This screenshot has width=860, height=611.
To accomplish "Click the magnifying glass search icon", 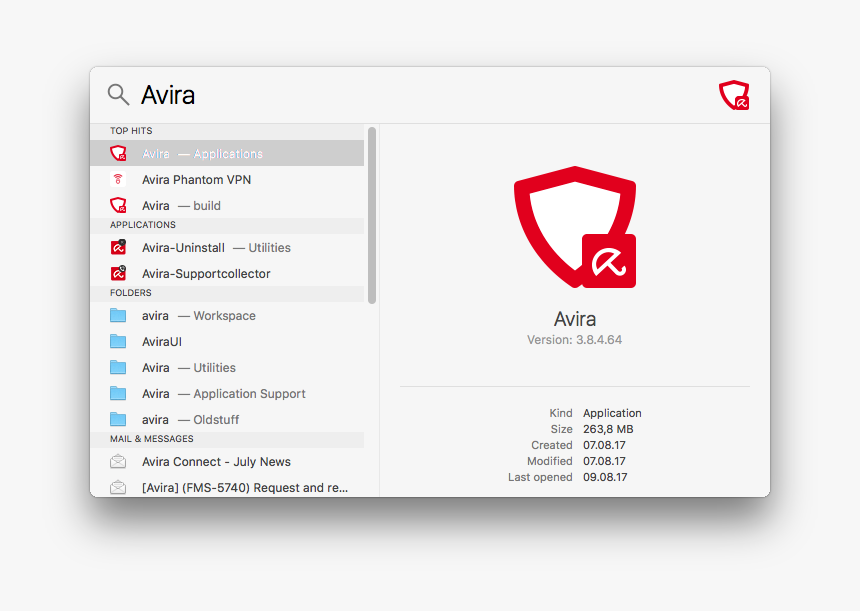I will [x=118, y=94].
